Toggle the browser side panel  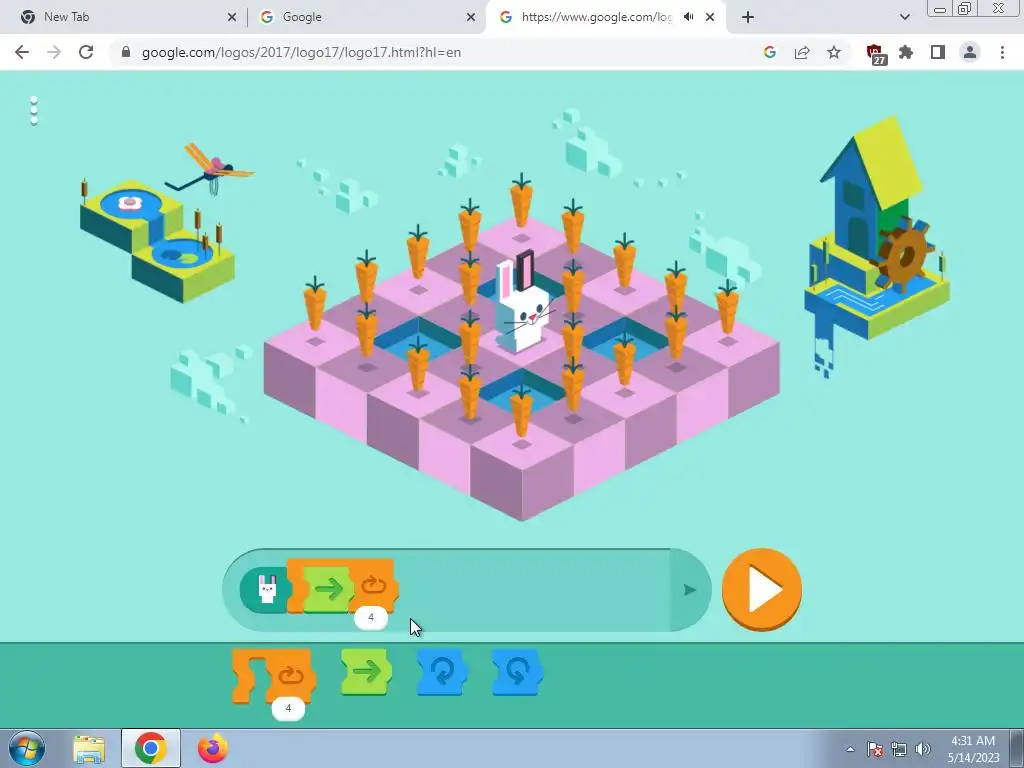pos(938,52)
